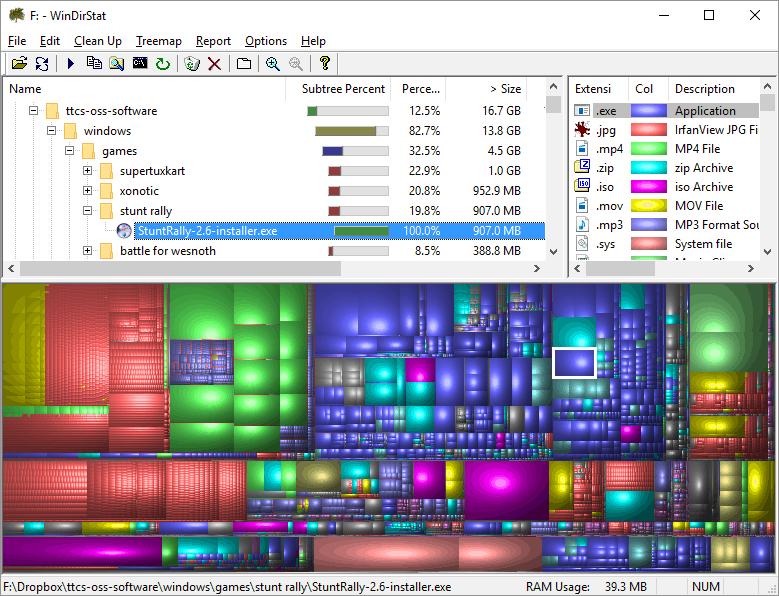The height and width of the screenshot is (596, 779).
Task: Expand the supertuxkart folder
Action: pos(87,171)
